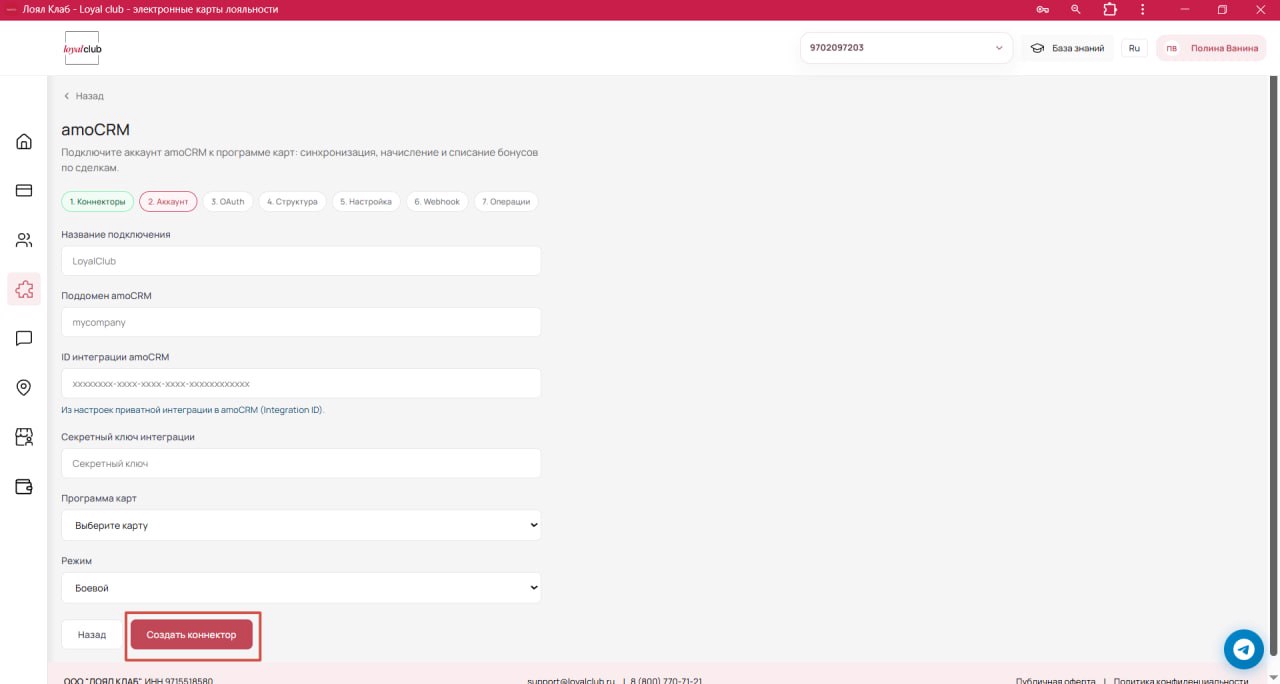Focus the Поддомен amoCRM input field
Screen dimensions: 1280x684
(301, 322)
